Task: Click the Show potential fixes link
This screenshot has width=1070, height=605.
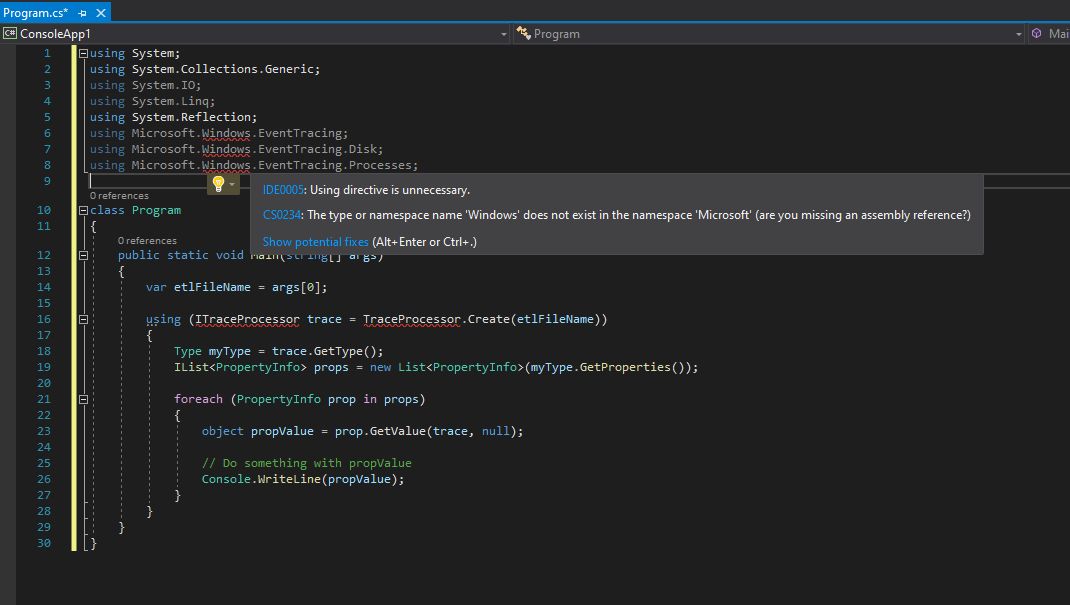Action: (x=315, y=241)
